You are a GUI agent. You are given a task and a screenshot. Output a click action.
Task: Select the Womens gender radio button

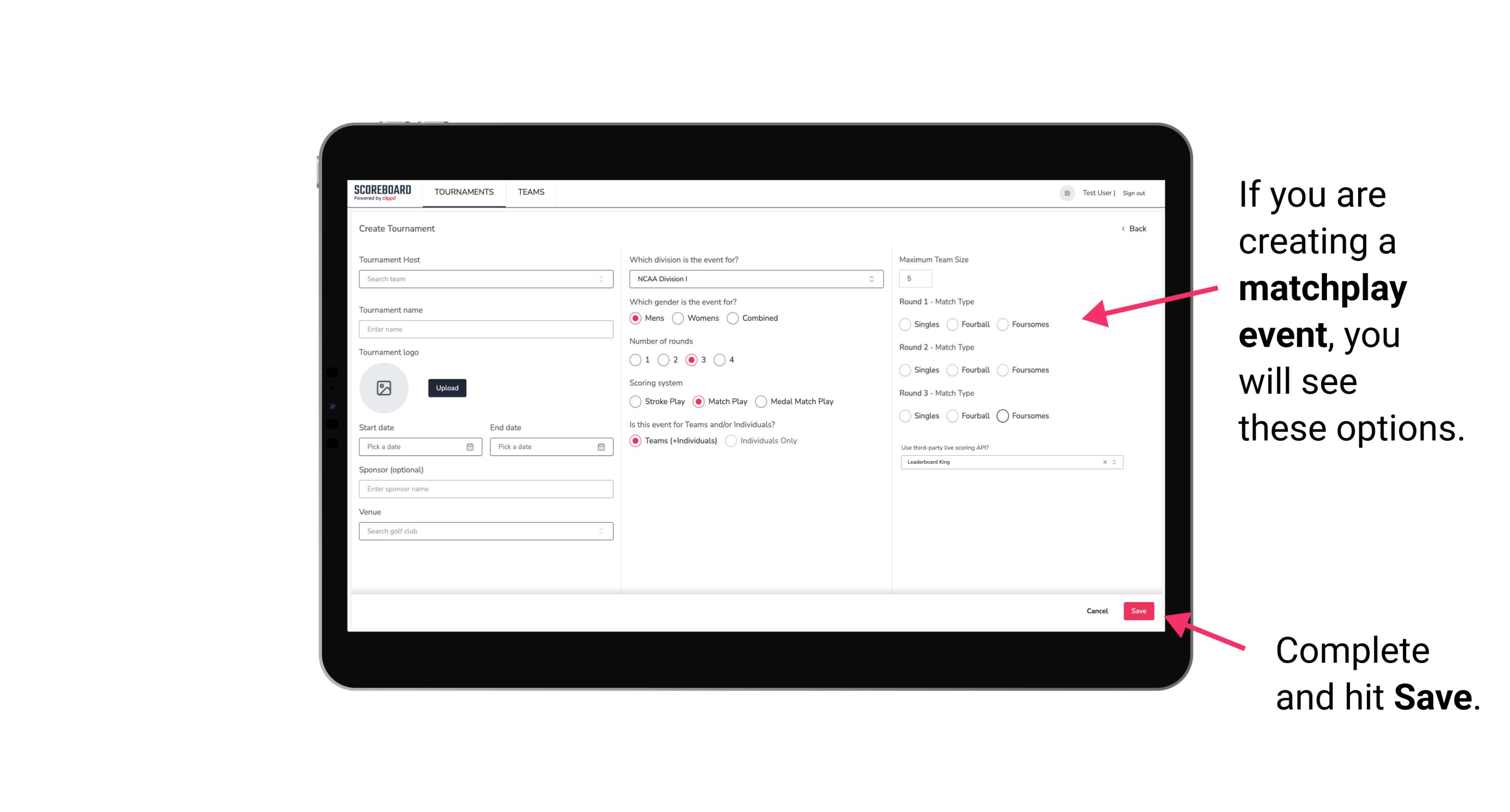680,318
